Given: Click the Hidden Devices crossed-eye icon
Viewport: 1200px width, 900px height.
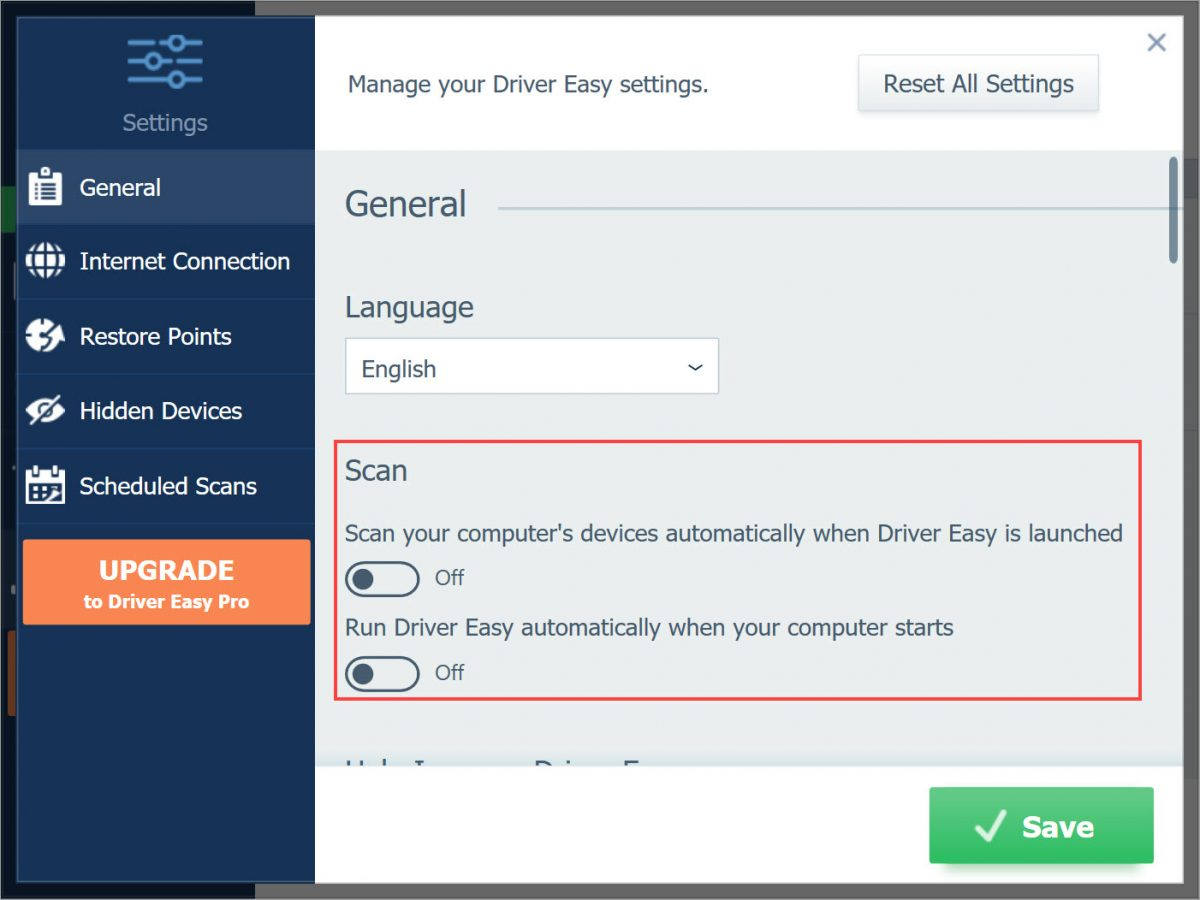Looking at the screenshot, I should tap(45, 411).
